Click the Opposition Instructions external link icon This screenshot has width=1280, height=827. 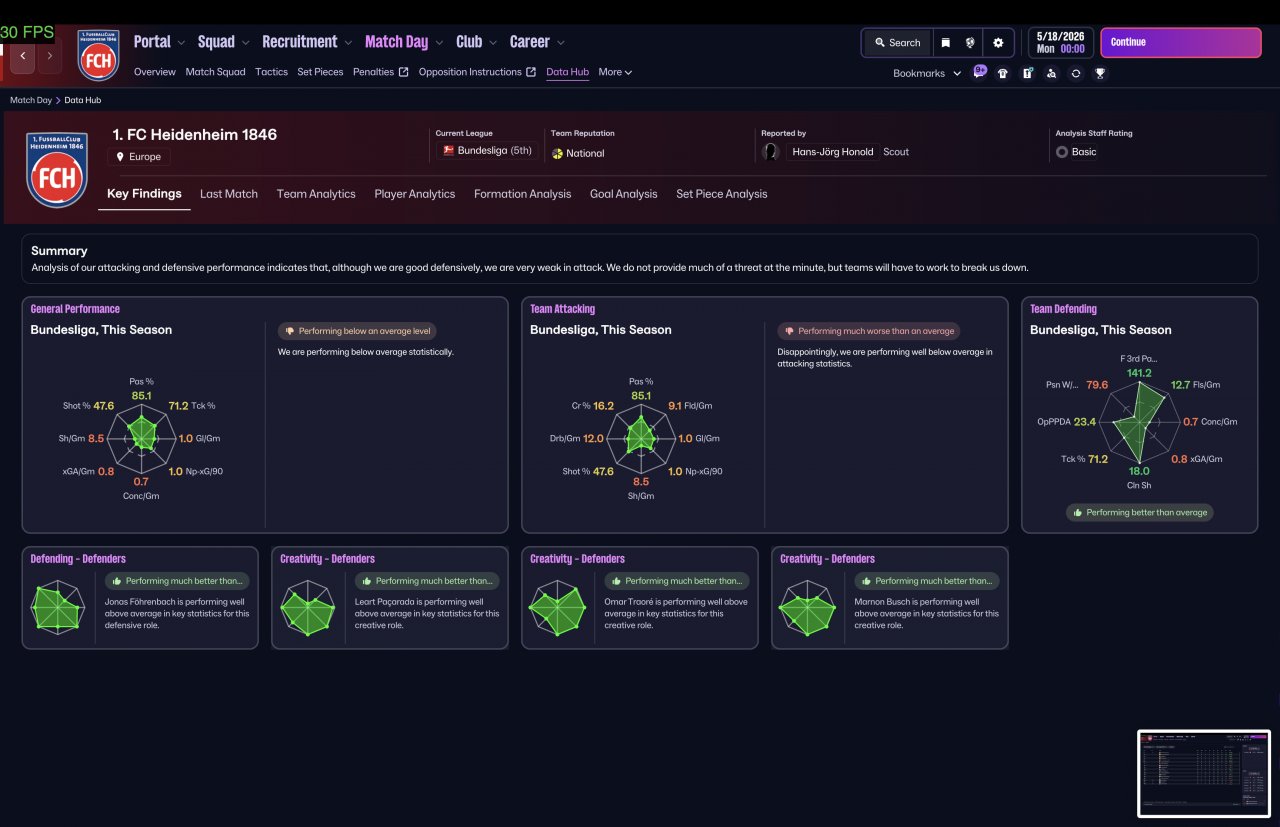(x=531, y=72)
